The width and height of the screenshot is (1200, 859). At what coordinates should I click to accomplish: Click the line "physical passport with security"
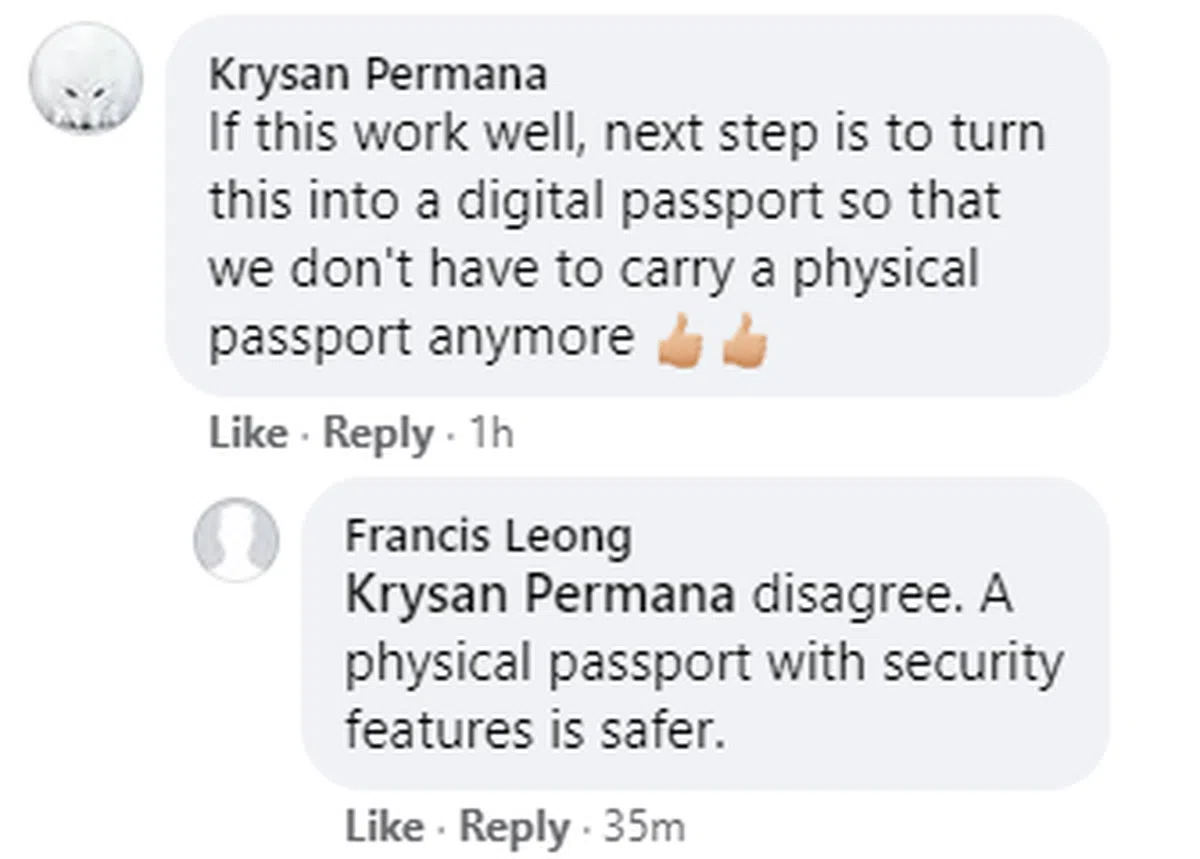[x=703, y=664]
